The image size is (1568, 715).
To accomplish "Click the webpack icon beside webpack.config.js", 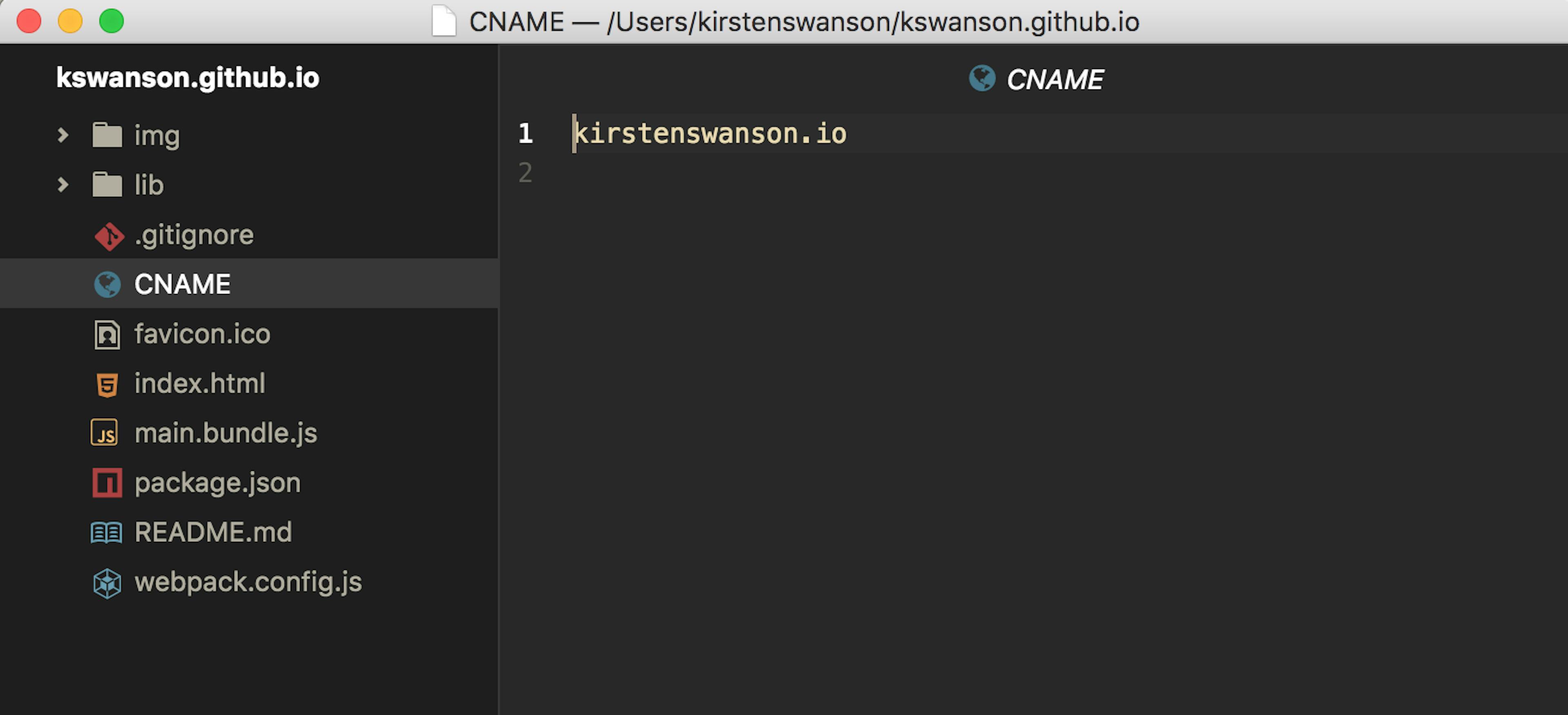I will click(x=107, y=583).
